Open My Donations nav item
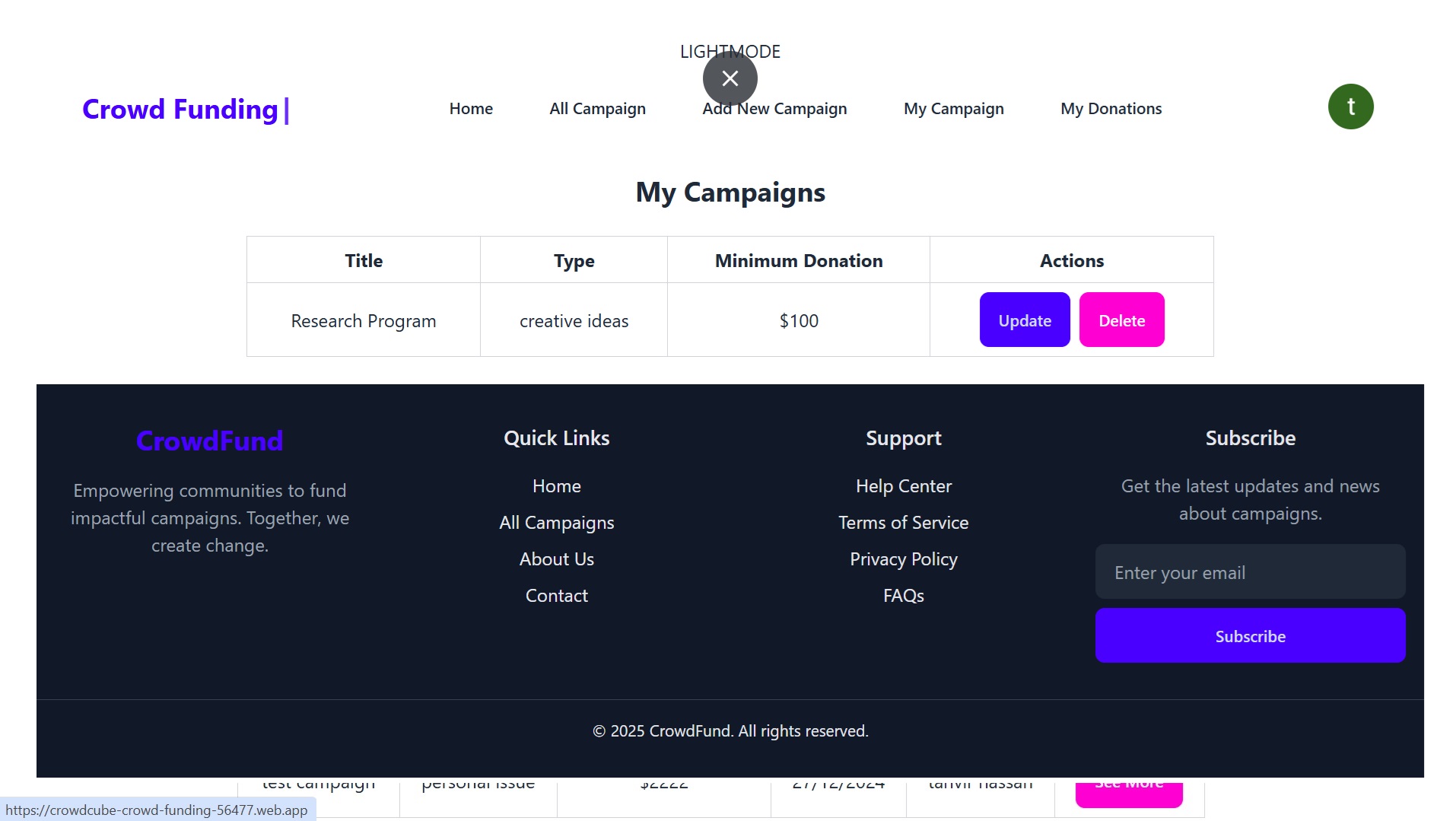This screenshot has width=1456, height=821. [1111, 109]
